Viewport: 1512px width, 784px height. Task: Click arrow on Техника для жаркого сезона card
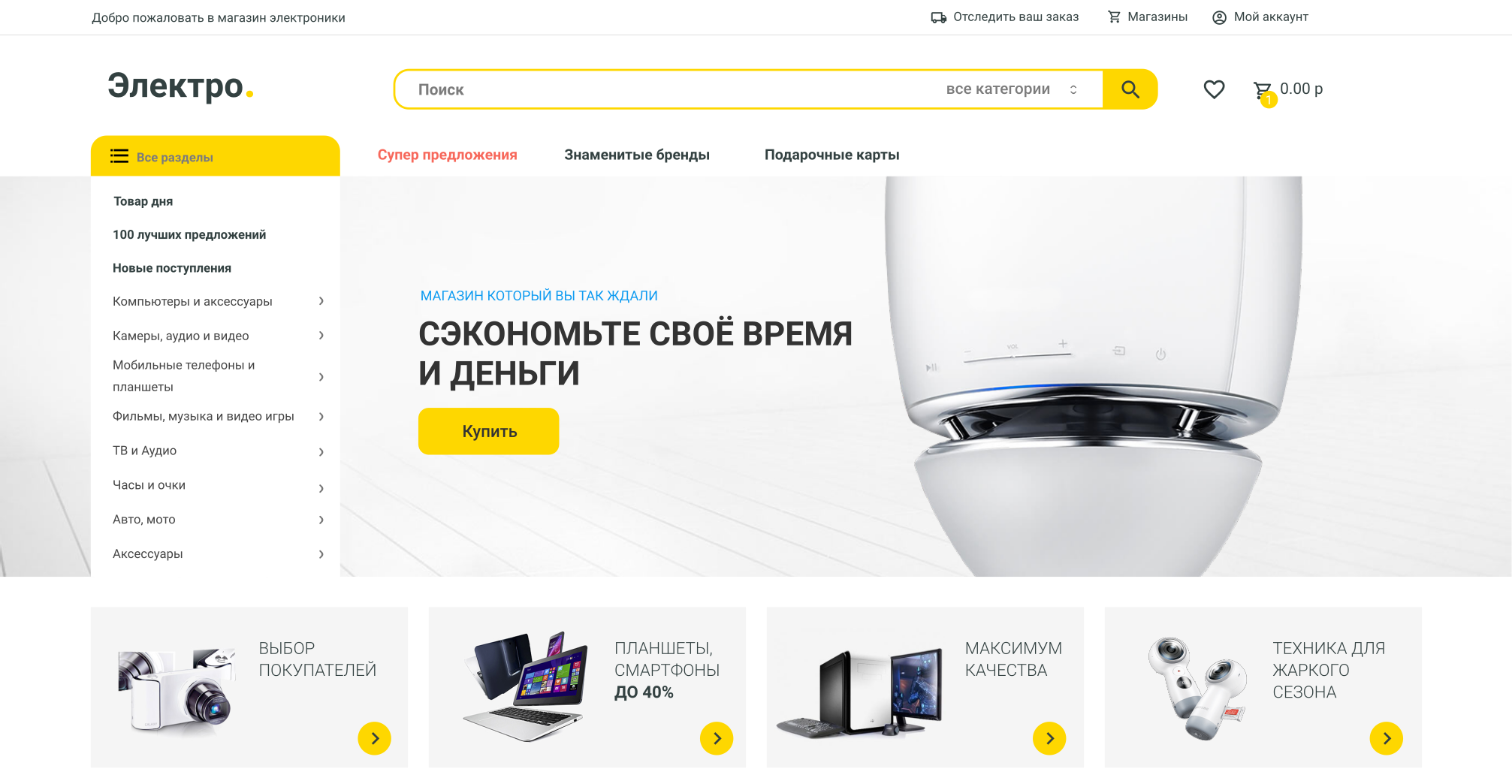click(x=1387, y=738)
